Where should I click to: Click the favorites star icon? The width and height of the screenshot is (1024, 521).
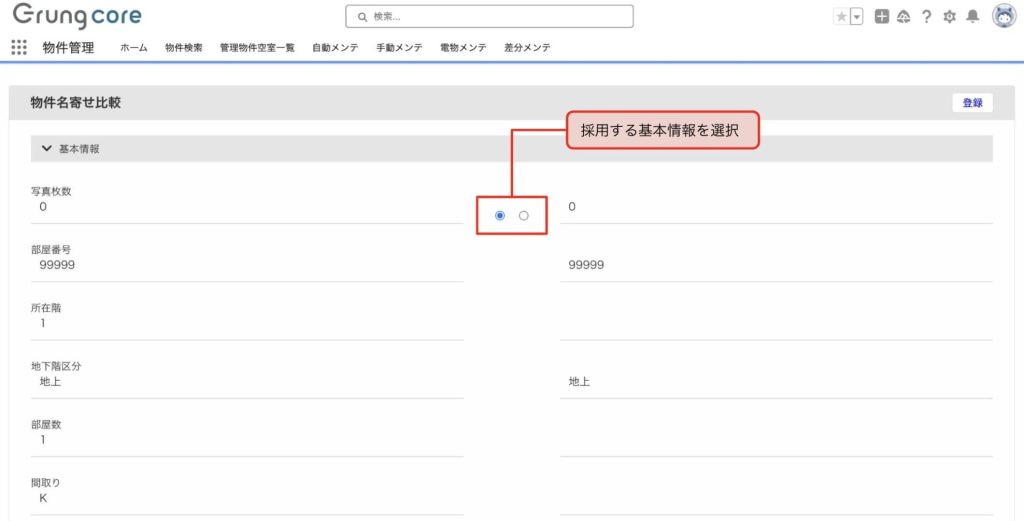841,17
